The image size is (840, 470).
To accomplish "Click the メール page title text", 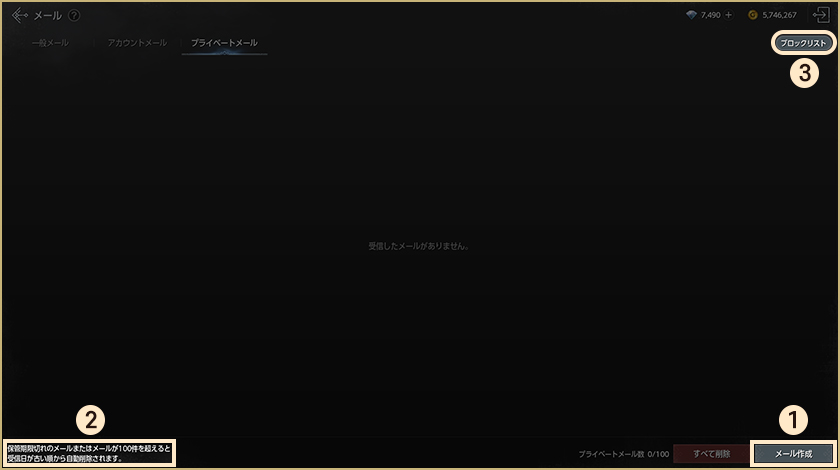I will [x=48, y=16].
